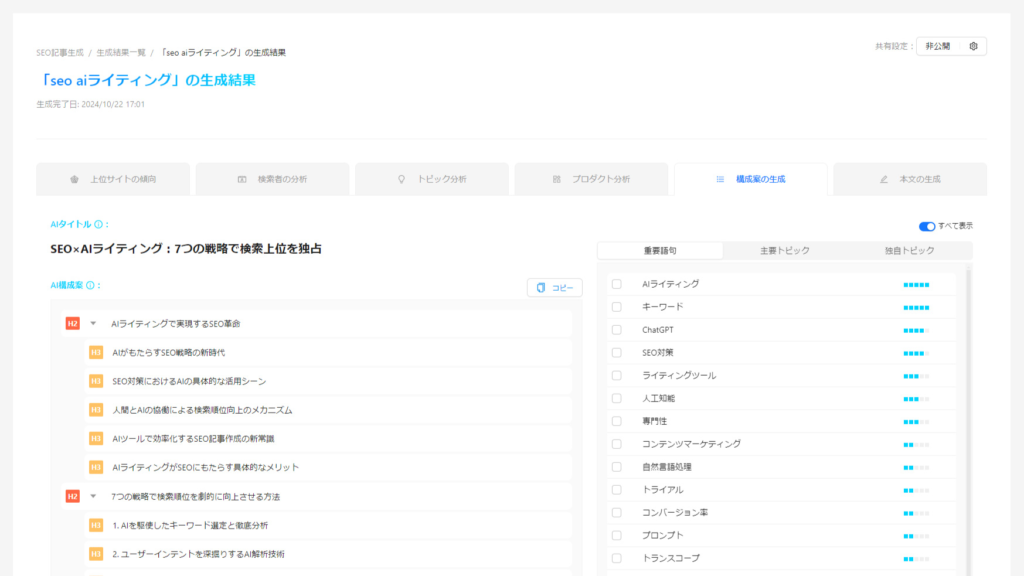
Task: Click the pencil icon on 本文の生成 tab
Action: pyautogui.click(x=884, y=179)
